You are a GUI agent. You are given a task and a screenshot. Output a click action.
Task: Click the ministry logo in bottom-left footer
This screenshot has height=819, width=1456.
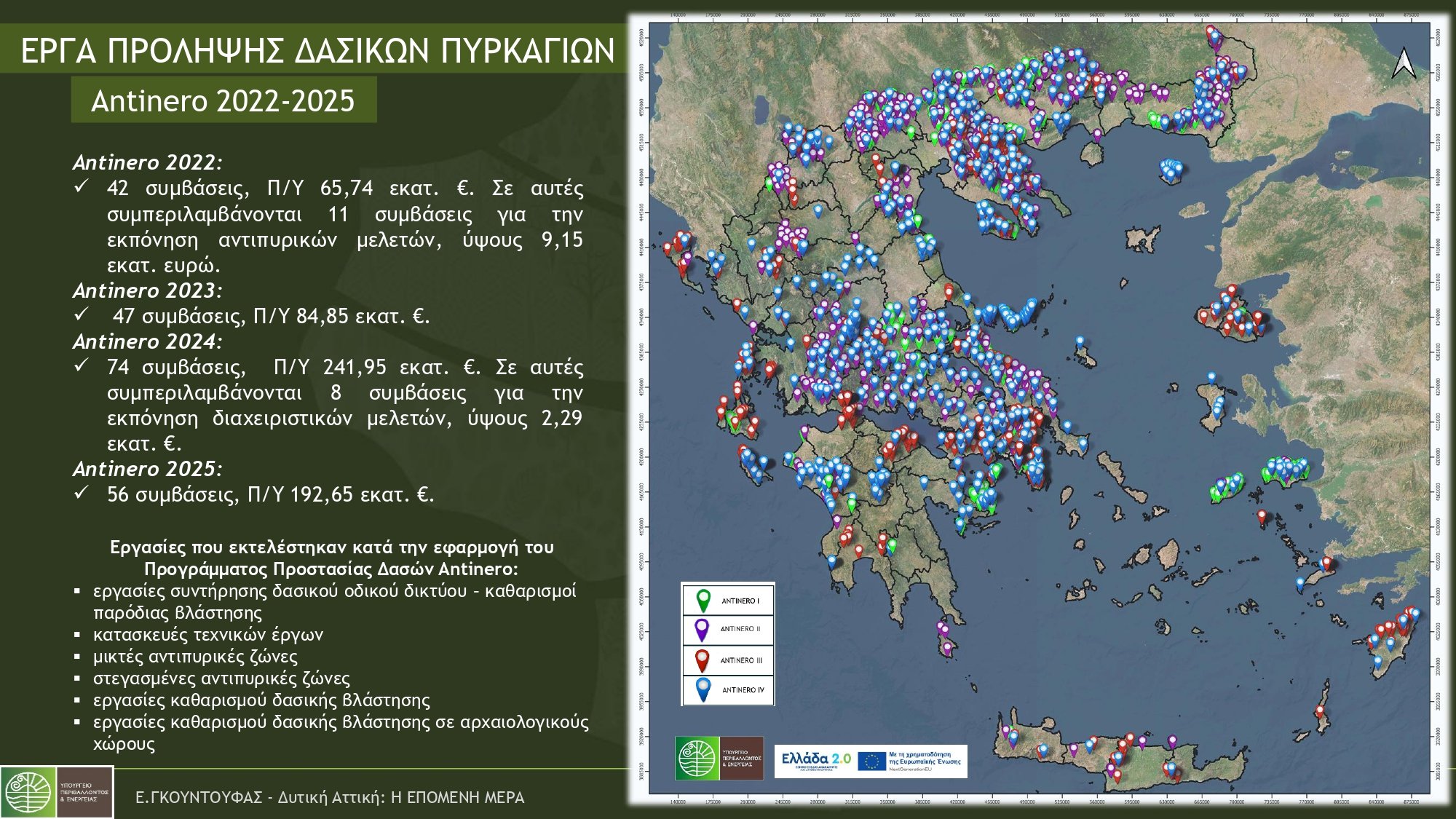pos(57,792)
